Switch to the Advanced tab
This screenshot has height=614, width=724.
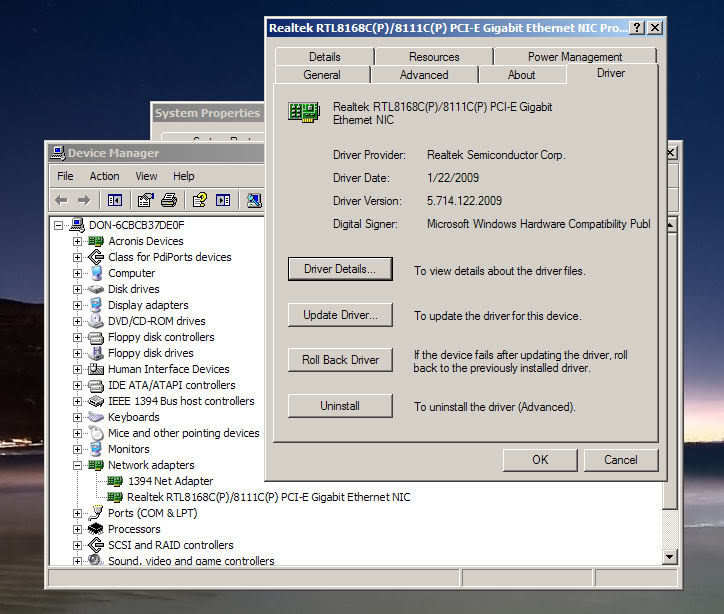coord(424,75)
